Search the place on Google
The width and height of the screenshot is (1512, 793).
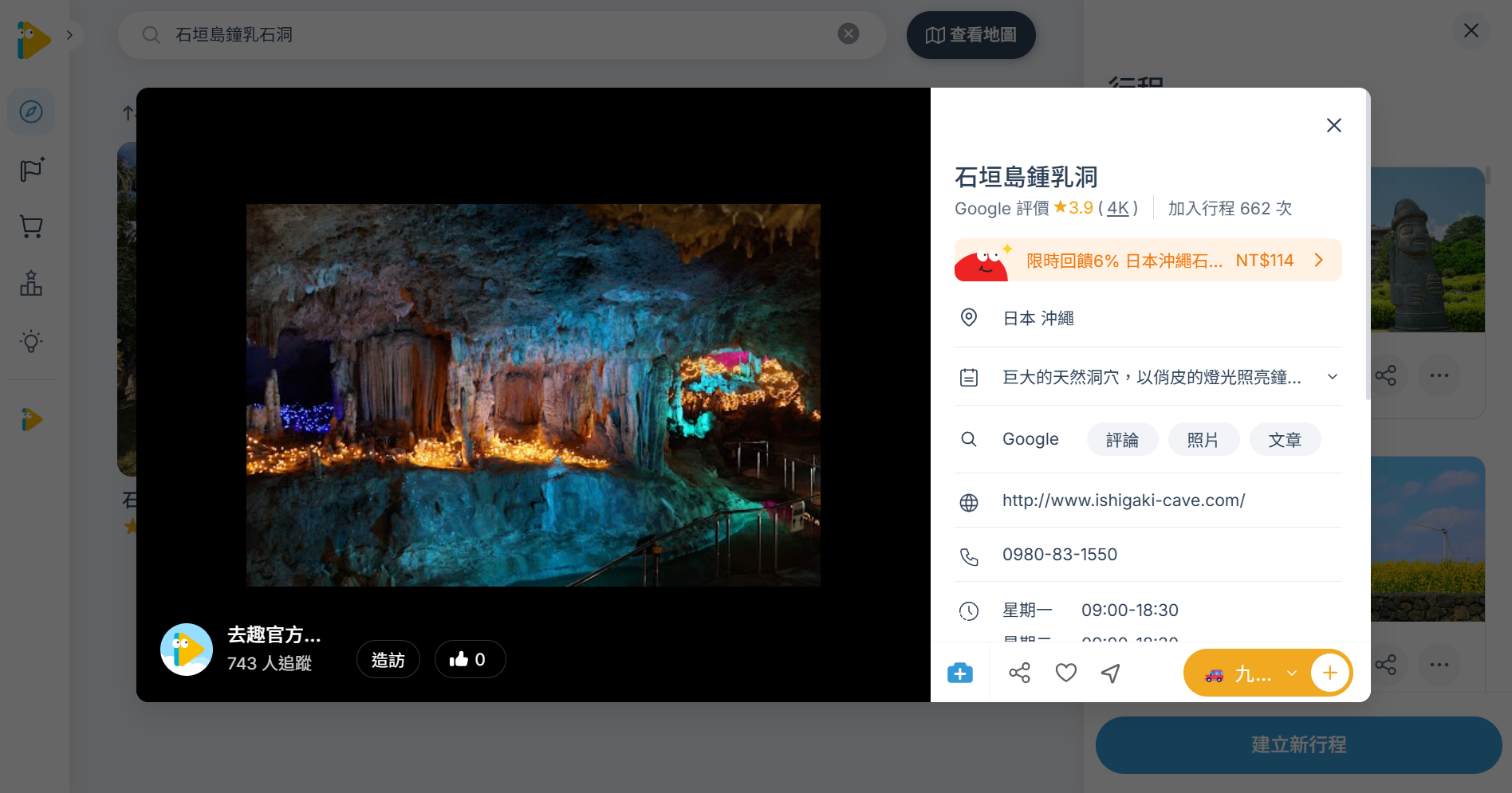tap(1030, 439)
